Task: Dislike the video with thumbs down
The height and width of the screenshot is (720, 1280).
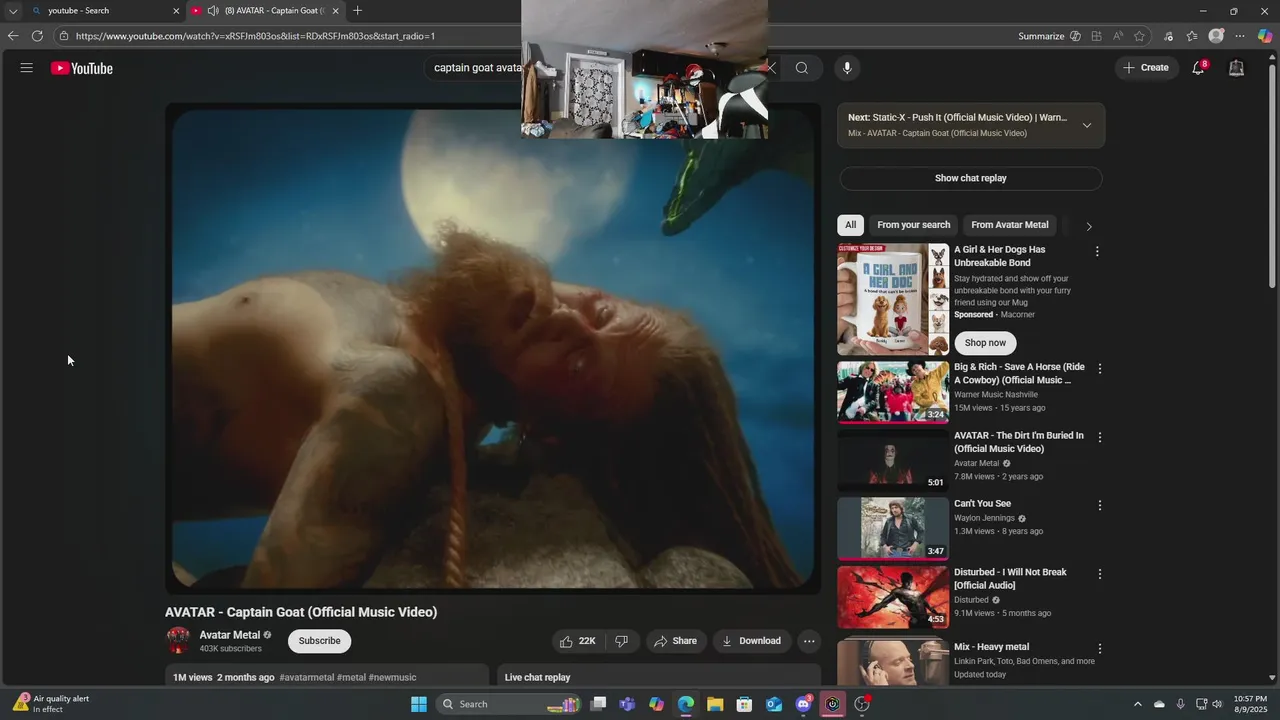Action: tap(621, 641)
